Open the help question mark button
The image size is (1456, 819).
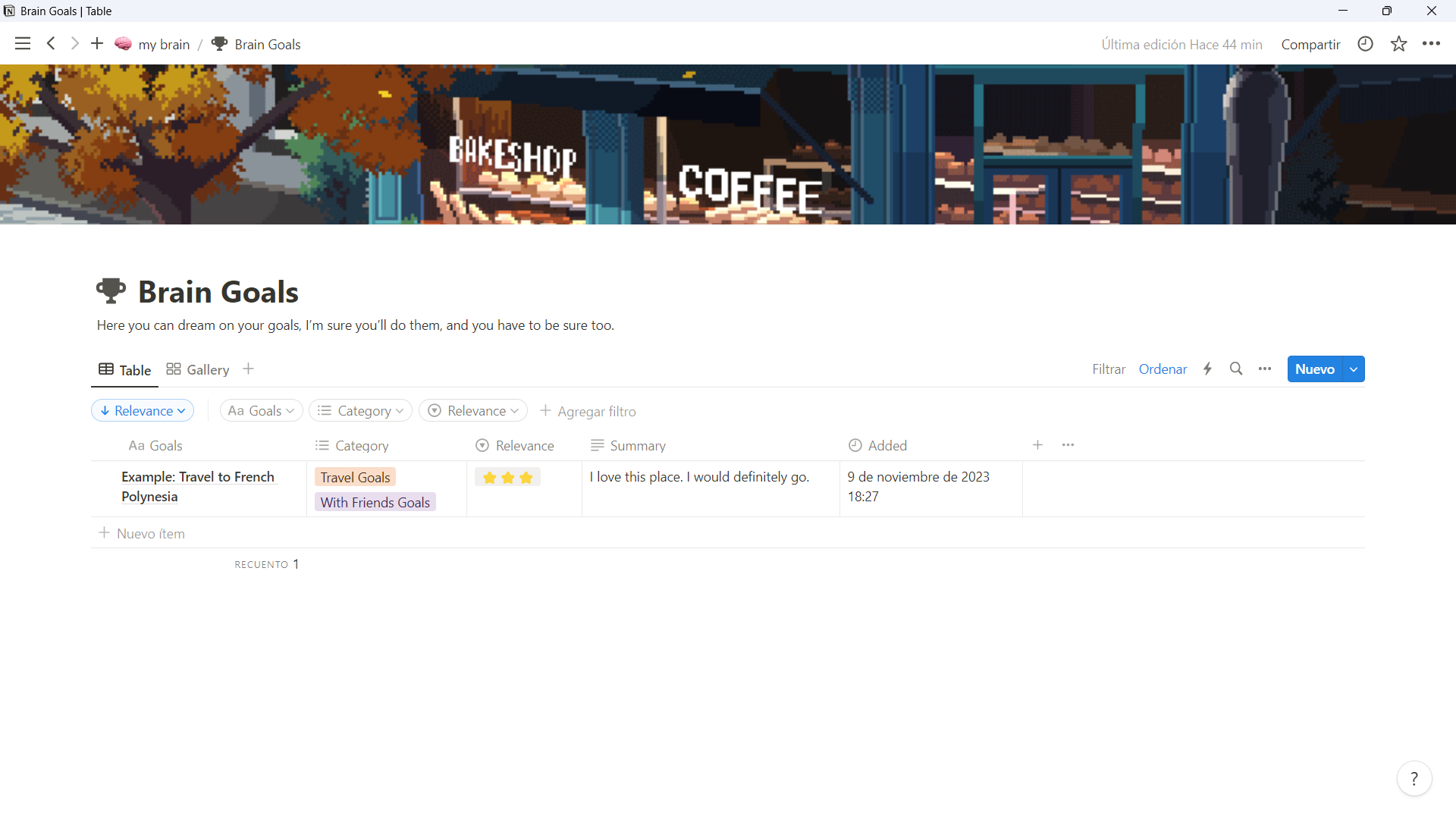pyautogui.click(x=1414, y=779)
